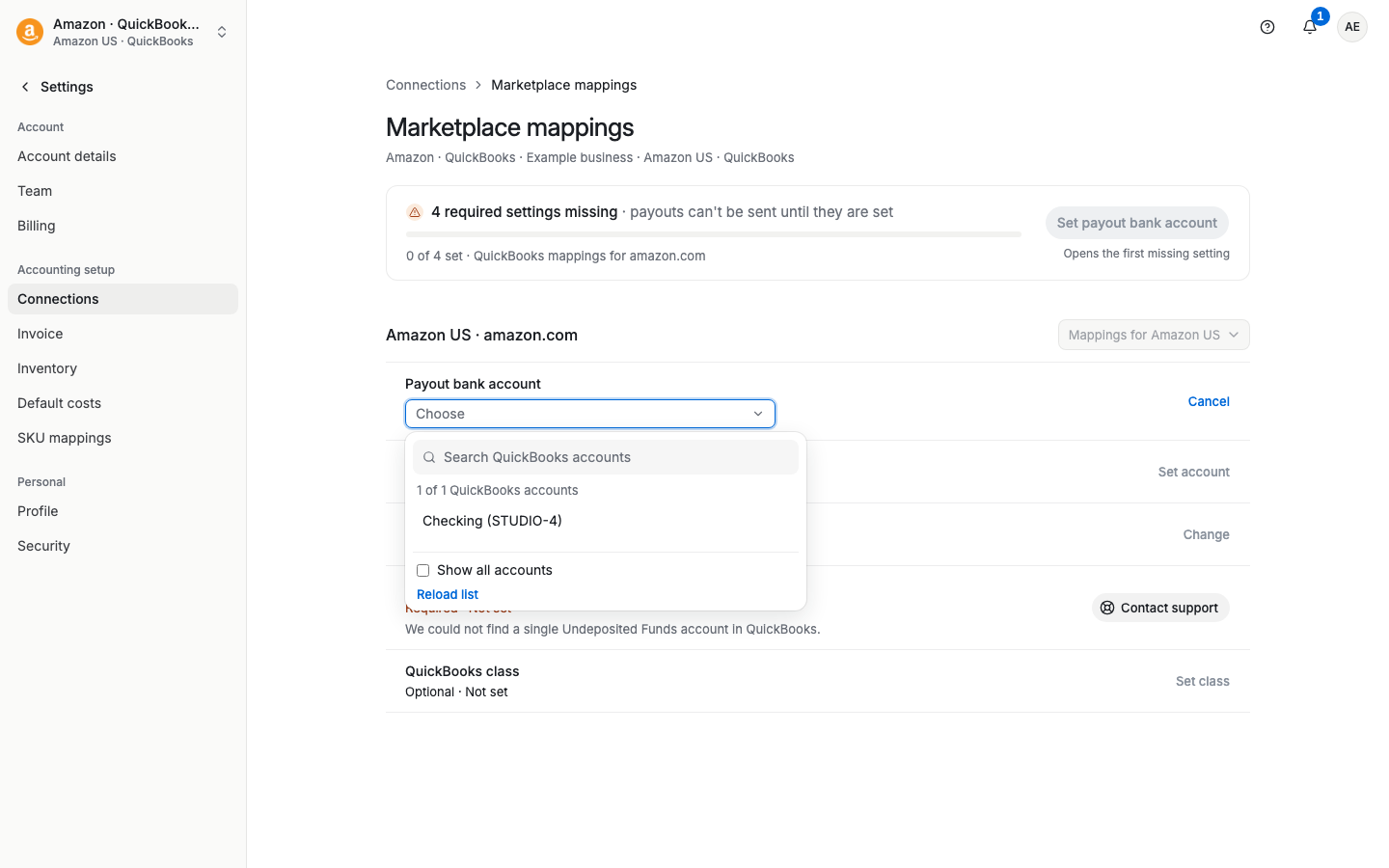Go to Security settings
Image resolution: width=1389 pixels, height=868 pixels.
(123, 546)
